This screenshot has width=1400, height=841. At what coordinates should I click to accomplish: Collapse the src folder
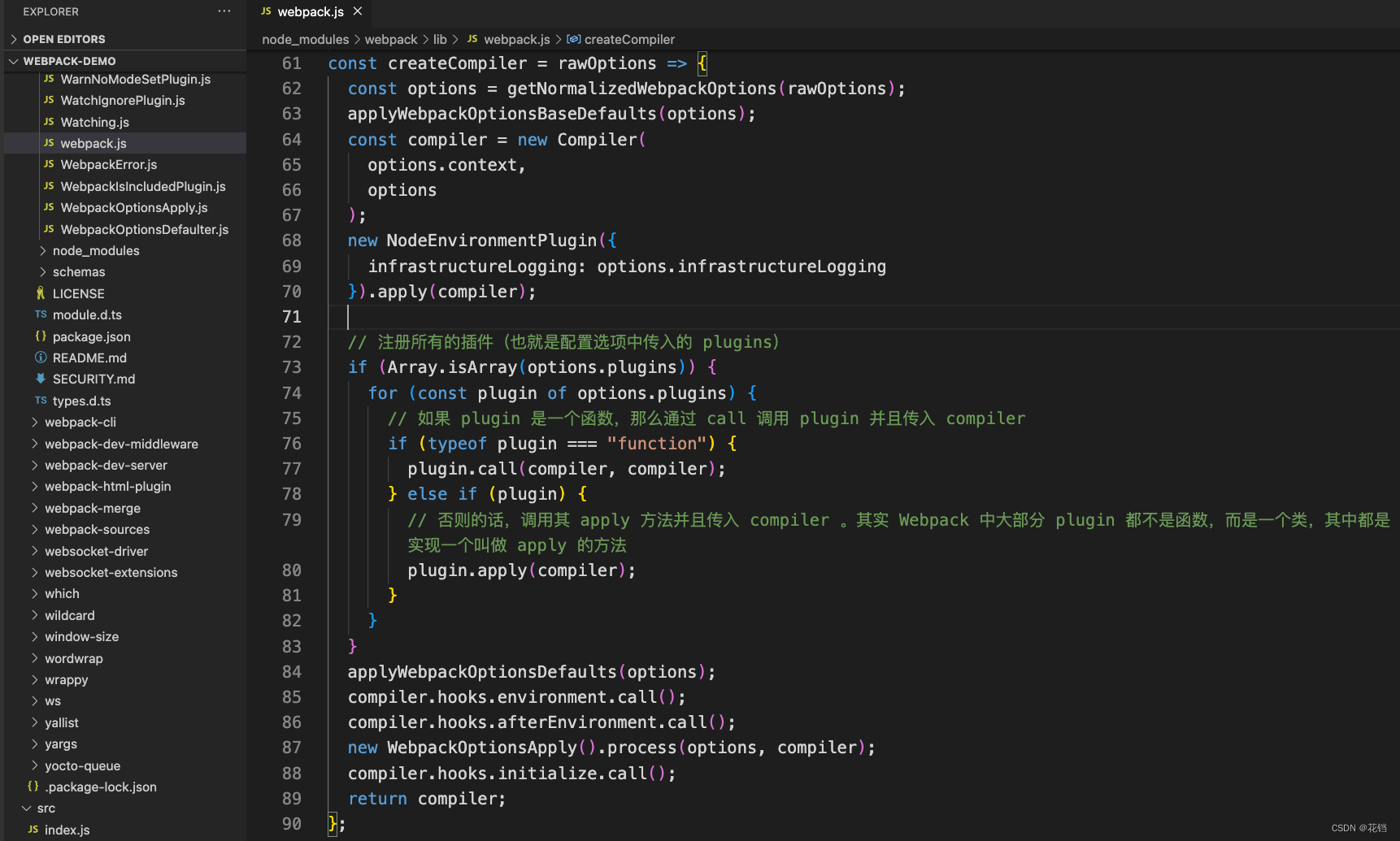(x=46, y=808)
